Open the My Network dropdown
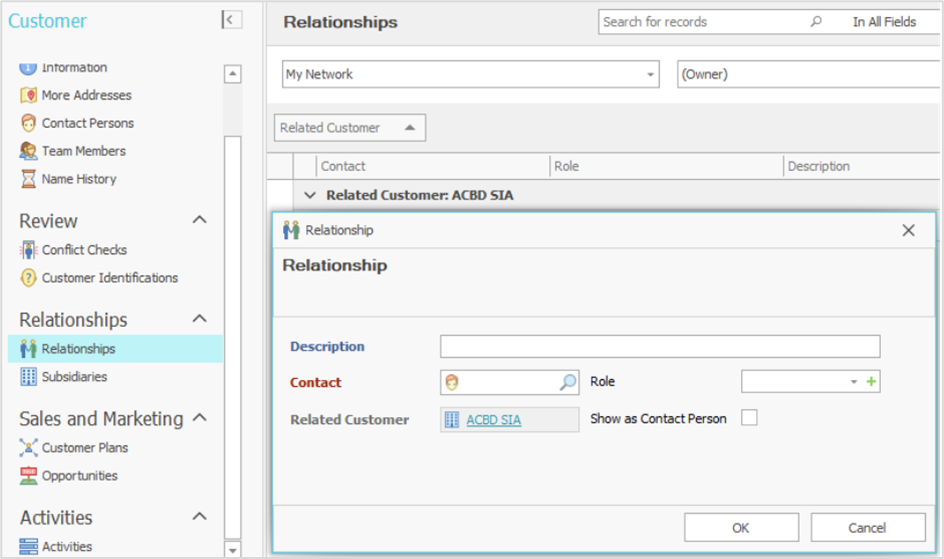Screen dimensions: 944x559 tap(650, 74)
